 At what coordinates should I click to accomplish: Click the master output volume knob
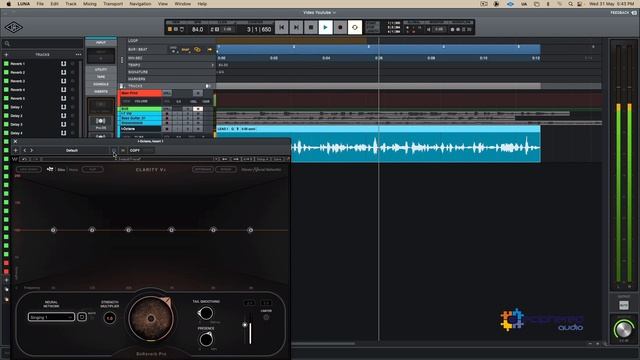coord(624,329)
